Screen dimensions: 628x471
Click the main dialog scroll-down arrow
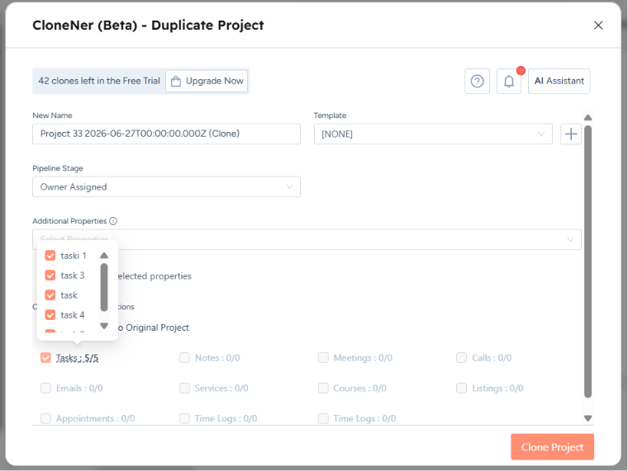588,418
